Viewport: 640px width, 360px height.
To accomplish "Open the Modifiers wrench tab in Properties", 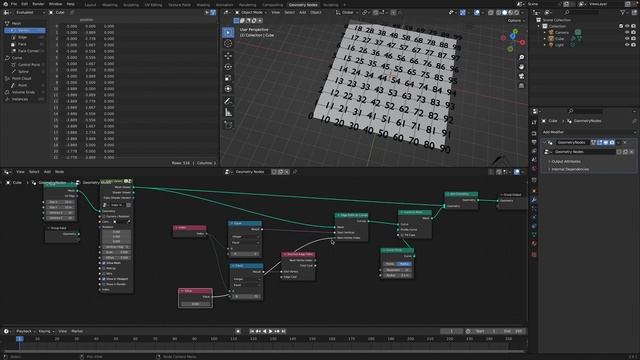I will pyautogui.click(x=534, y=200).
